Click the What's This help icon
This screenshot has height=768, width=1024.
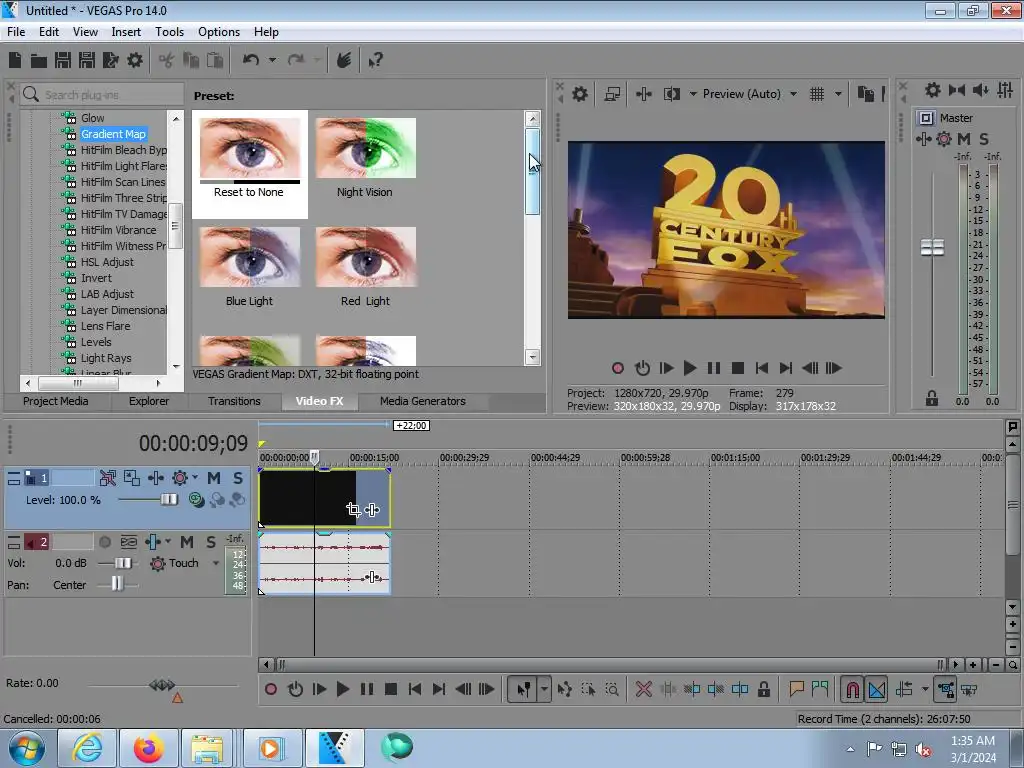(x=375, y=60)
